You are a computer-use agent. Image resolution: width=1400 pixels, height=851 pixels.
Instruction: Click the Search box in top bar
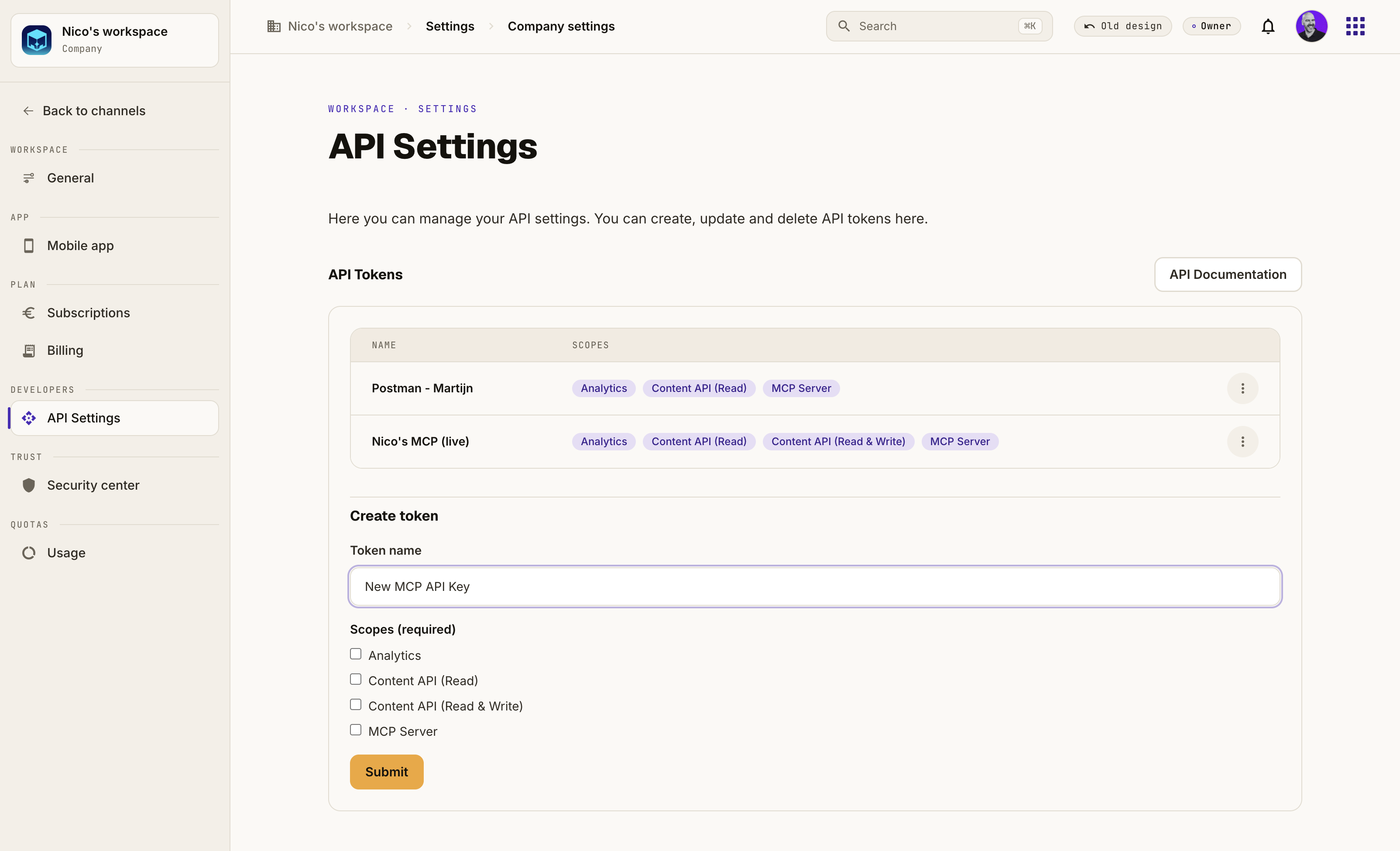(x=939, y=26)
